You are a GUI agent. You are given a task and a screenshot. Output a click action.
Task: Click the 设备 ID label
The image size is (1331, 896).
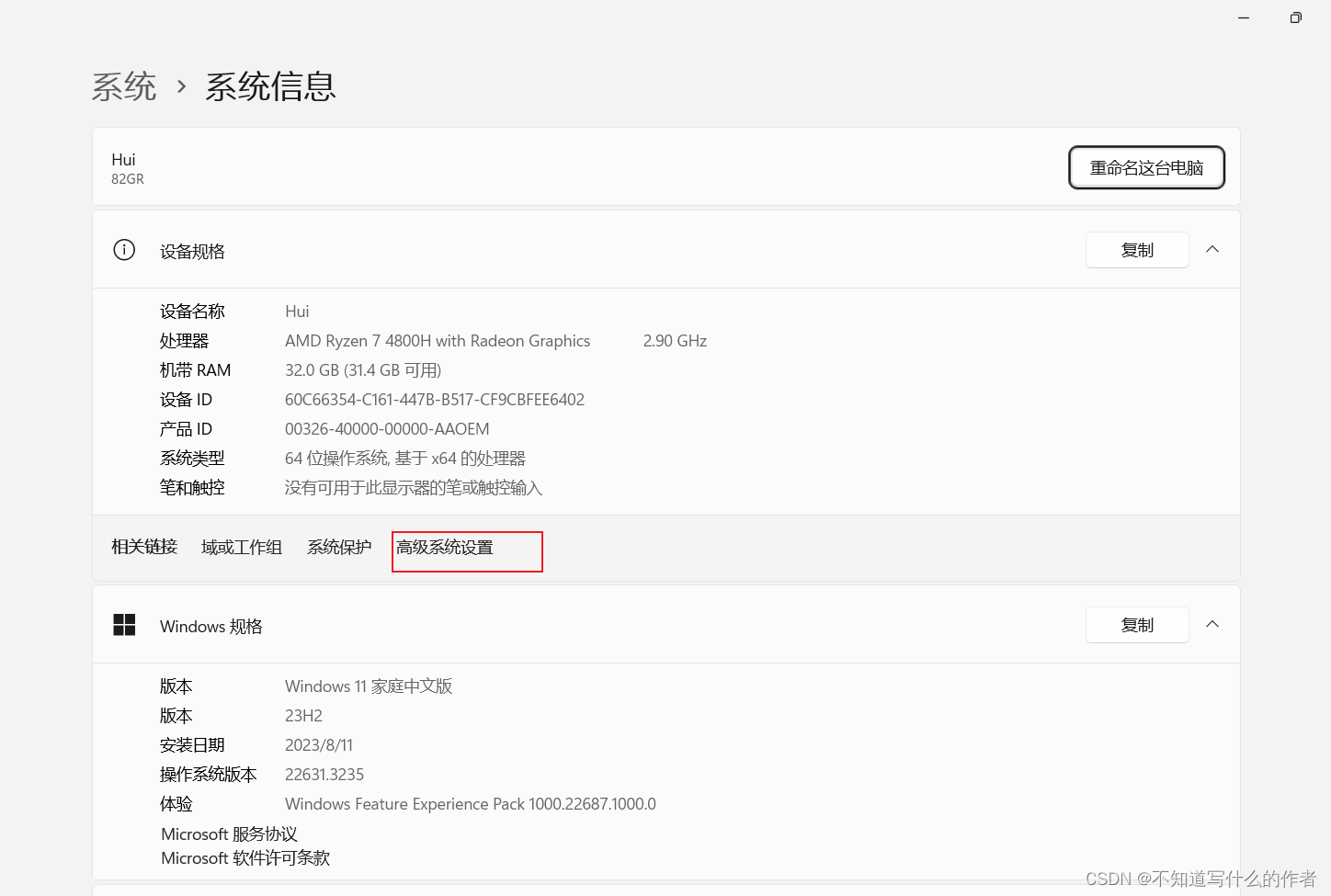186,400
